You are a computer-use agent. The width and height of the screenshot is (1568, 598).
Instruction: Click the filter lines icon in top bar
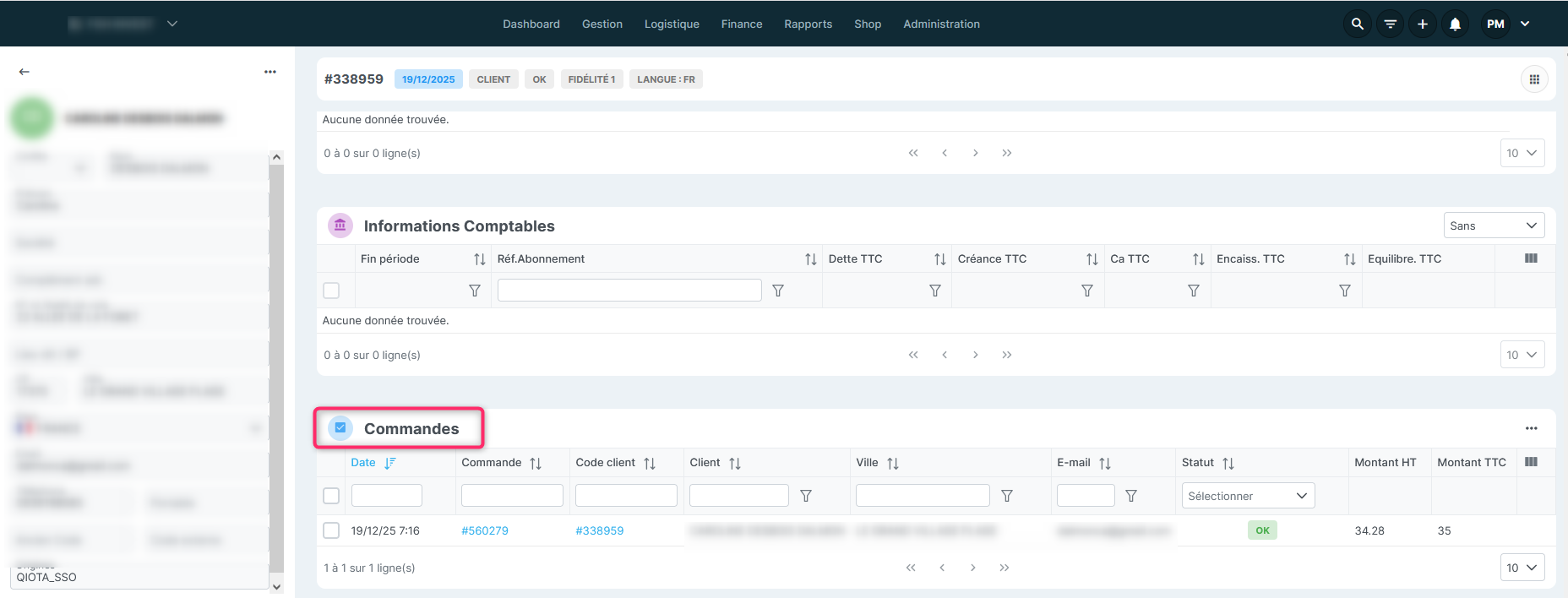[x=1390, y=24]
